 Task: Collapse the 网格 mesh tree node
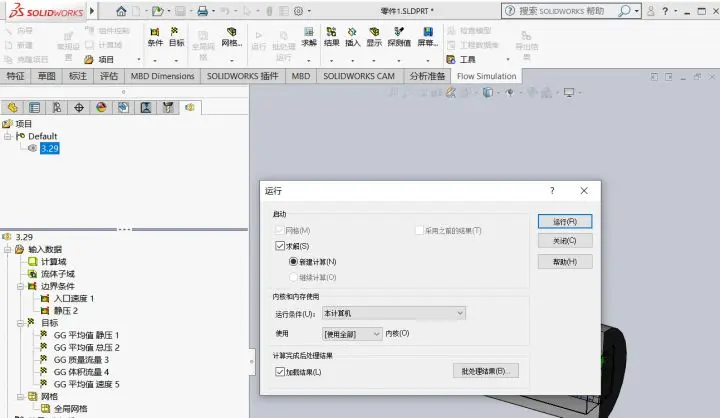click(x=20, y=396)
